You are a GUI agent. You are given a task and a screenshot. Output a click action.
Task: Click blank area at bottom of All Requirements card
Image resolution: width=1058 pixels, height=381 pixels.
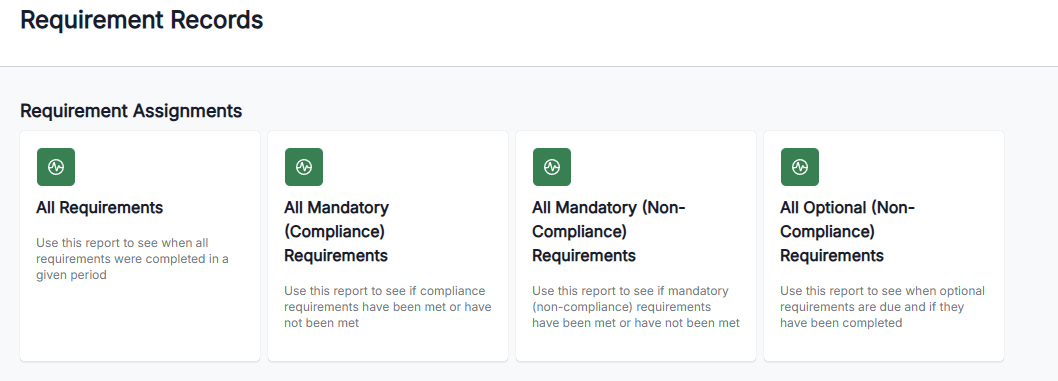pyautogui.click(x=140, y=324)
